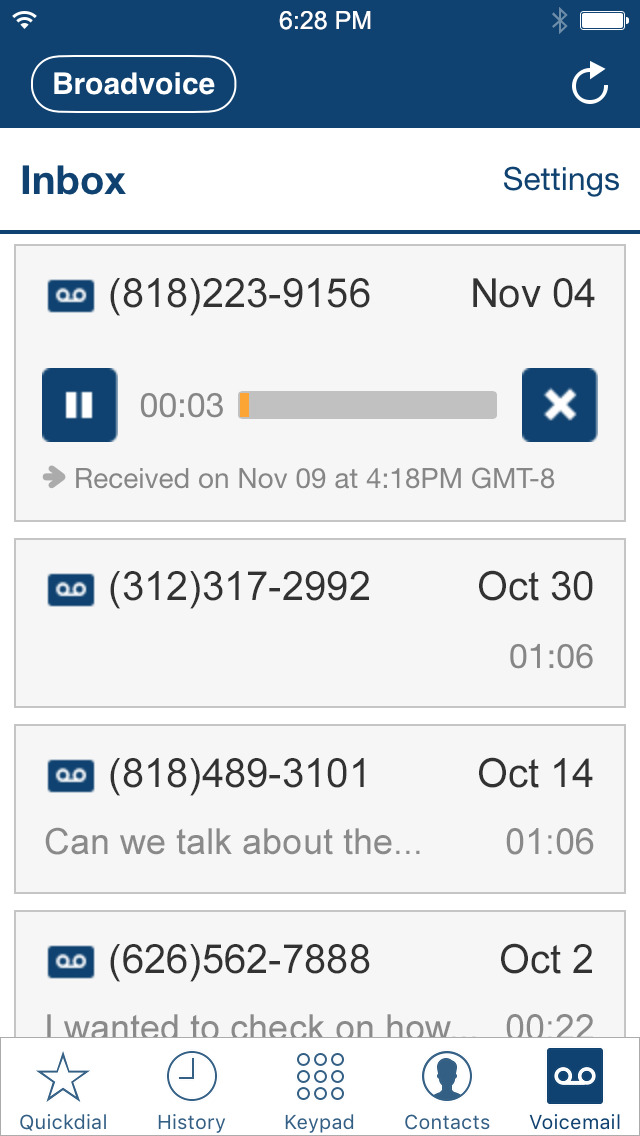Viewport: 640px width, 1136px height.
Task: Expand voicemail from (818)489-3101
Action: [320, 809]
